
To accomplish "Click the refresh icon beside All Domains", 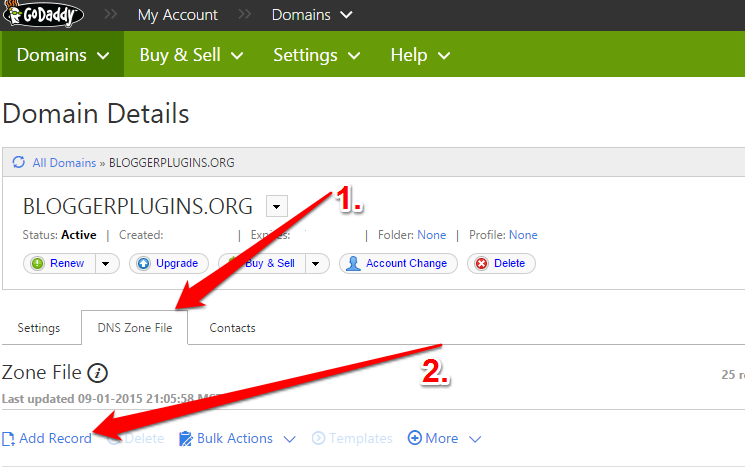I will 19,162.
